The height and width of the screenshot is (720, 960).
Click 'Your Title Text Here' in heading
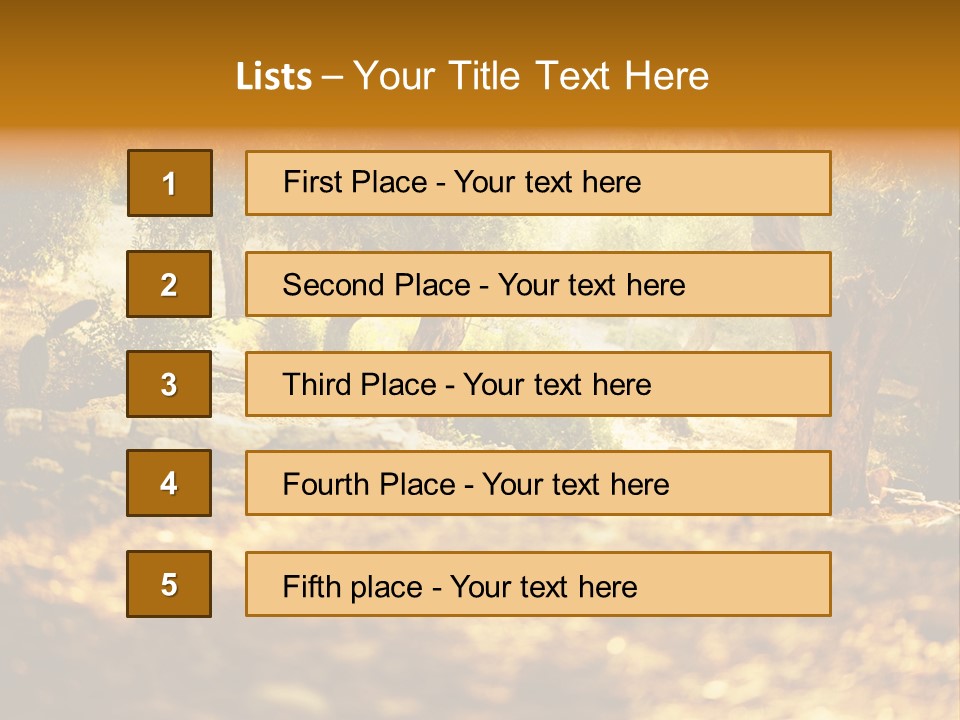(x=531, y=76)
